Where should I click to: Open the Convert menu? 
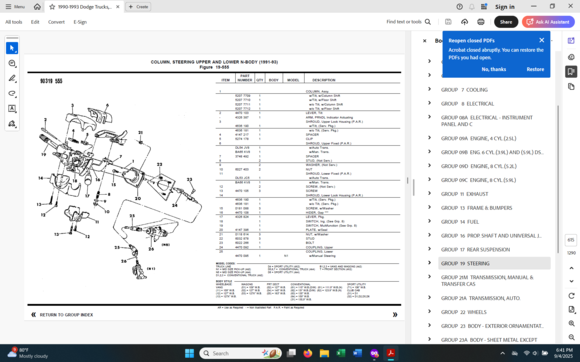56,22
